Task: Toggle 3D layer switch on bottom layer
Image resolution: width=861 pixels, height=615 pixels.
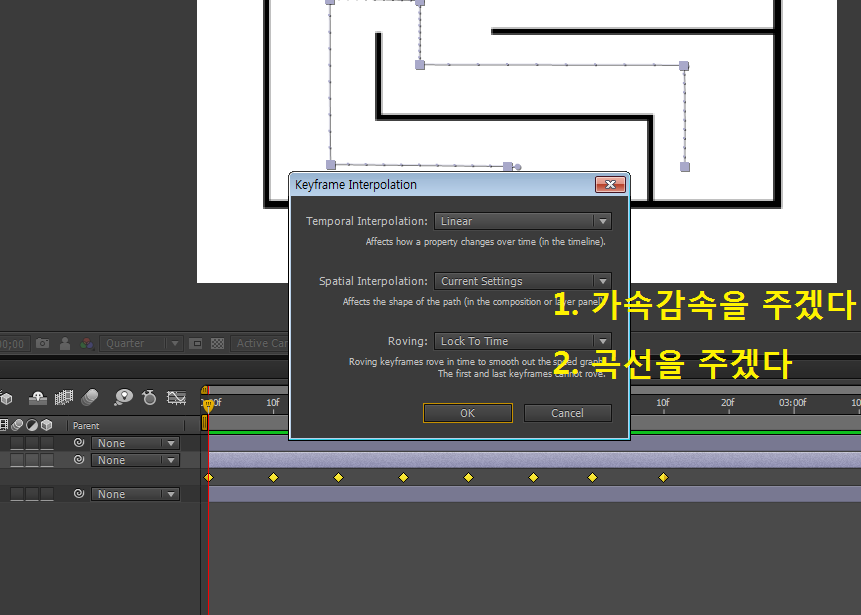Action: pos(47,494)
